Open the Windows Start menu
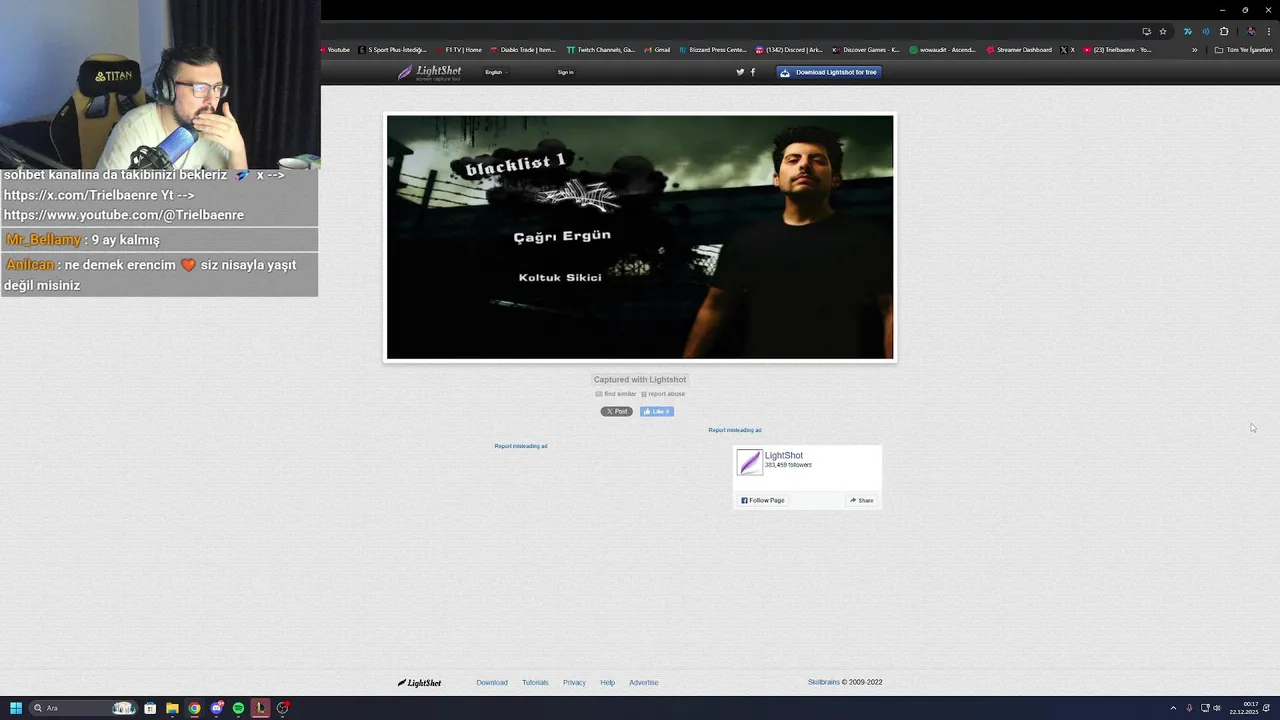1280x720 pixels. tap(16, 708)
